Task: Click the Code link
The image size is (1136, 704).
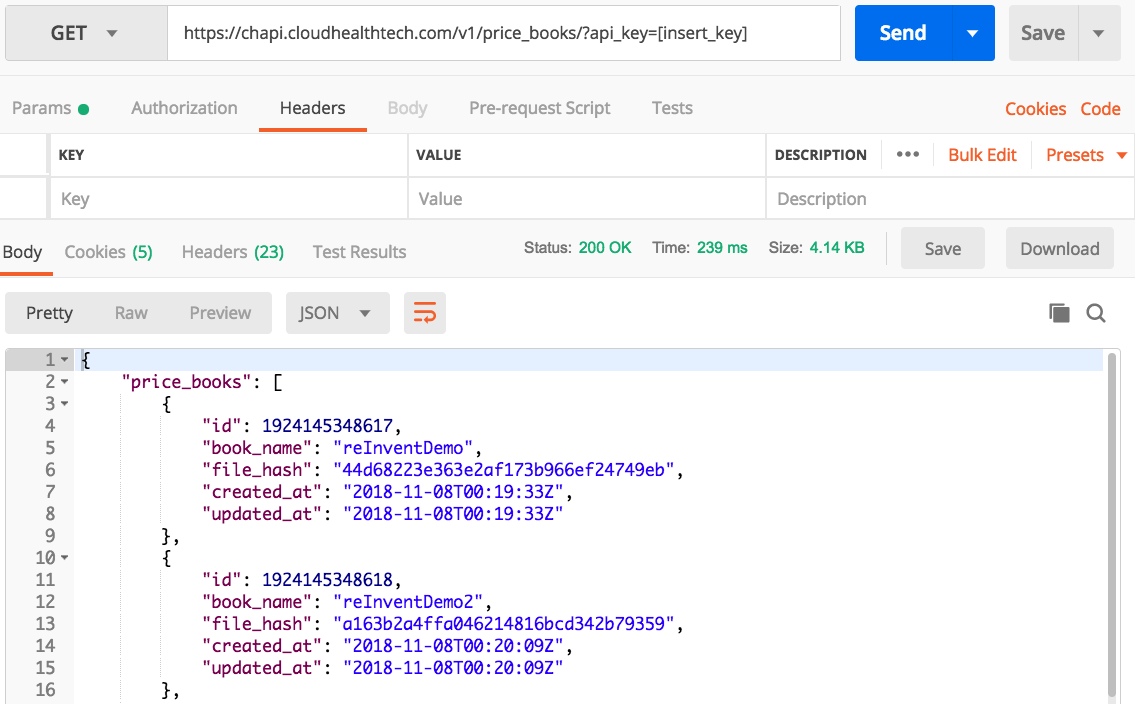Action: (x=1100, y=108)
